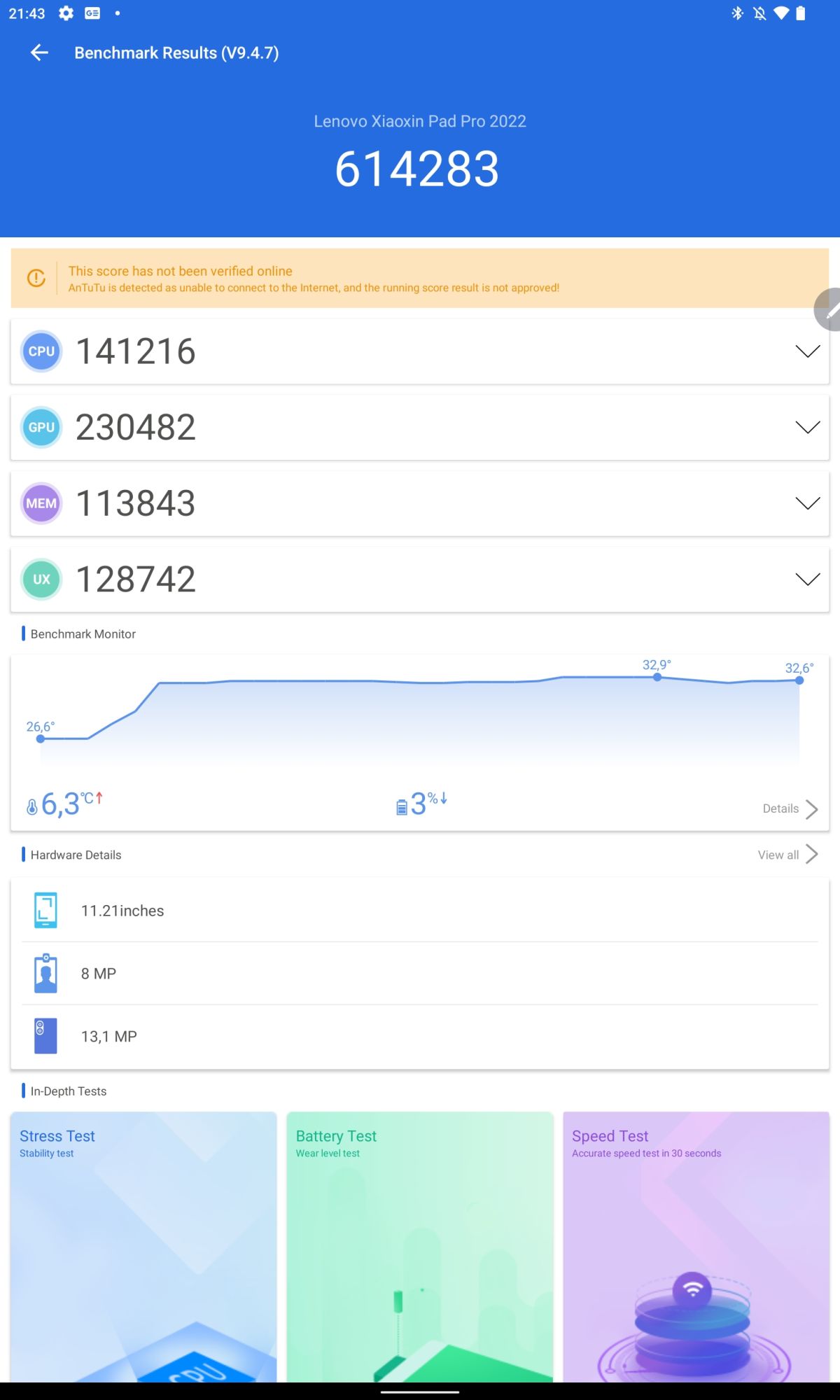Tap the floating pencil edit button
Viewport: 840px width, 1400px height.
tap(828, 309)
